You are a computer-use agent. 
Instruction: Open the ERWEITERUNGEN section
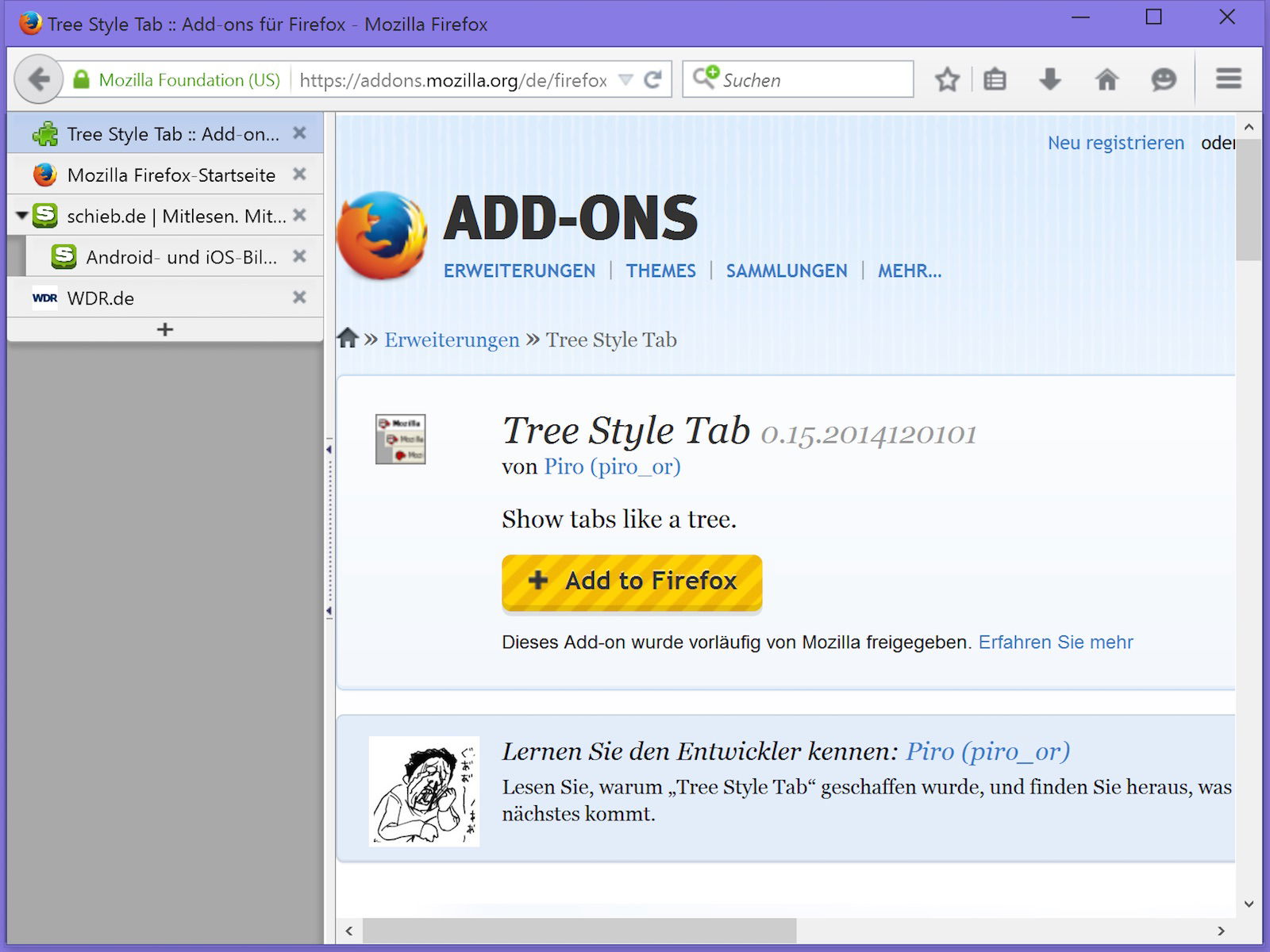(x=519, y=271)
